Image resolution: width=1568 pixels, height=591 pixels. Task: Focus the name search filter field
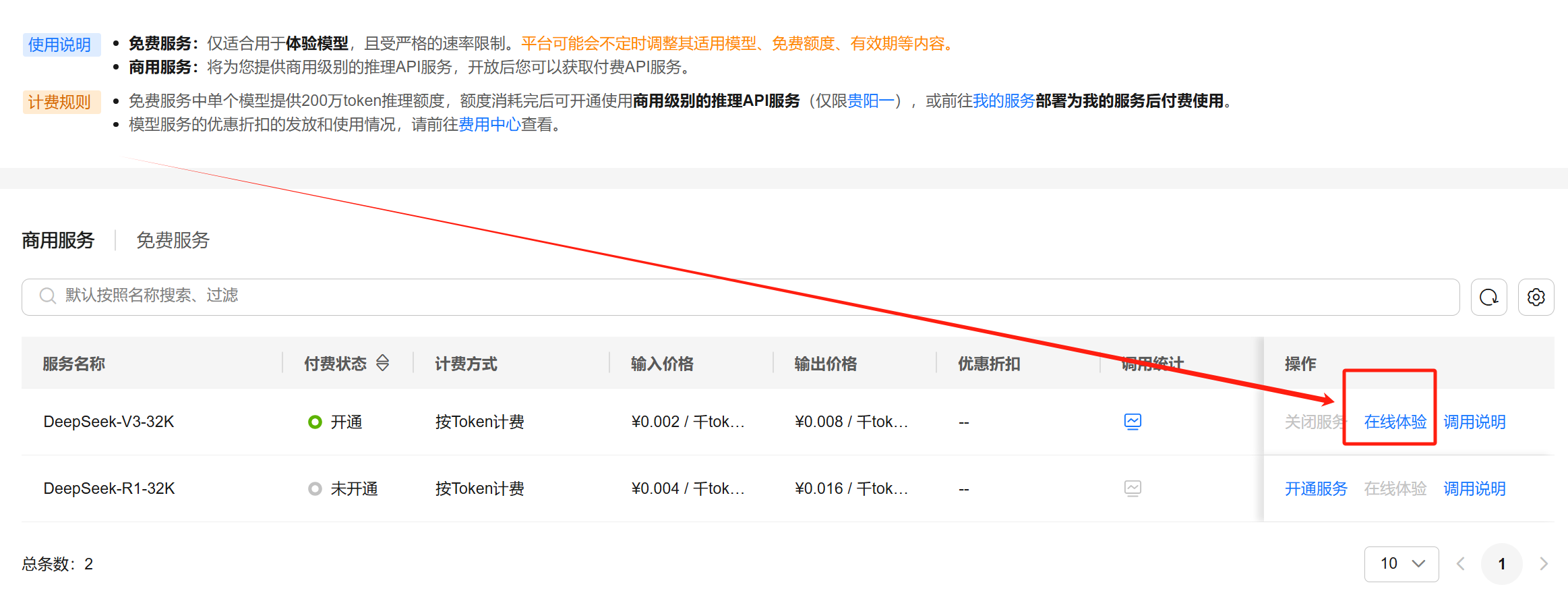pyautogui.click(x=740, y=297)
